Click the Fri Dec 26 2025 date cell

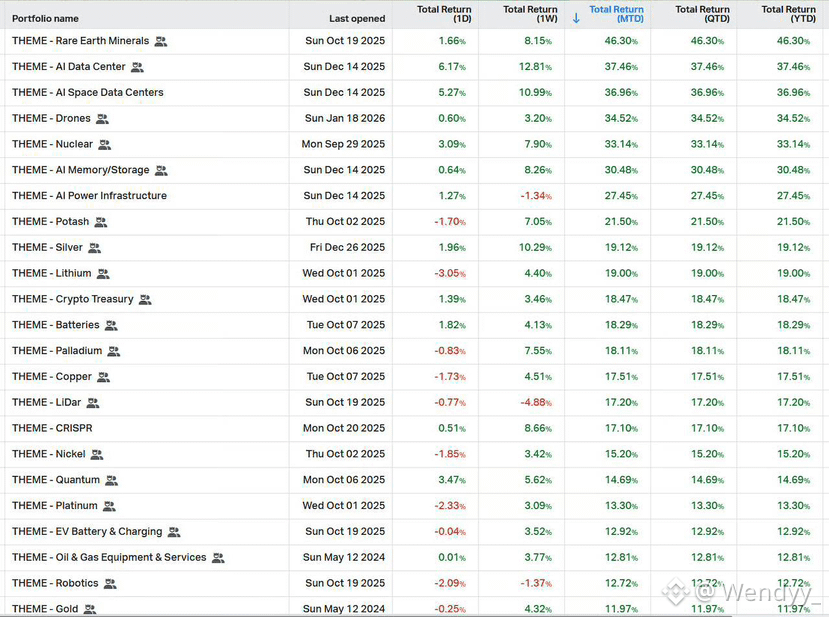(347, 247)
